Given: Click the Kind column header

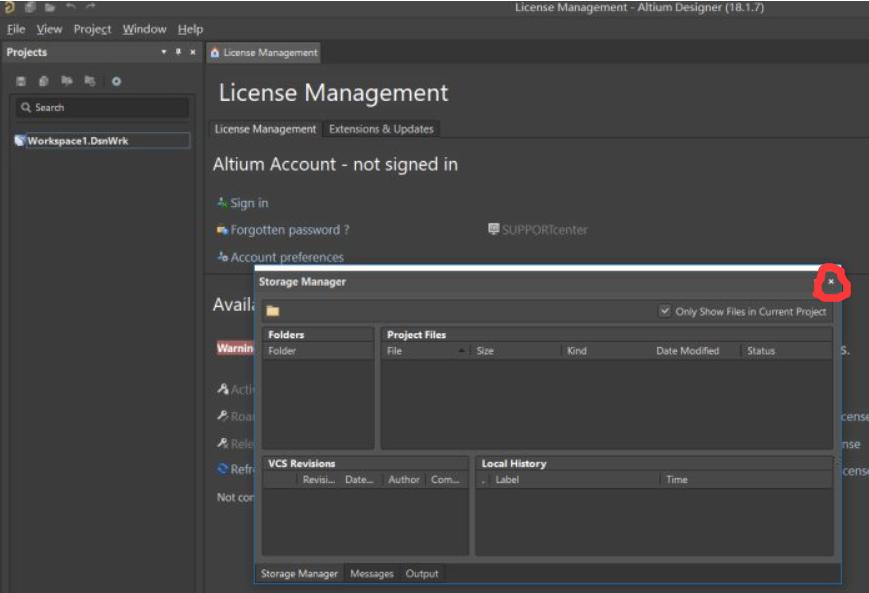Looking at the screenshot, I should [605, 350].
